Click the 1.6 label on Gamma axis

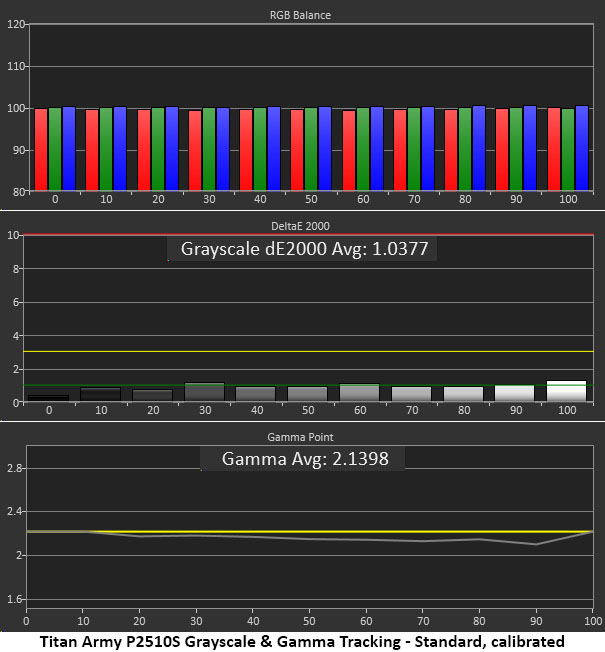[15, 599]
